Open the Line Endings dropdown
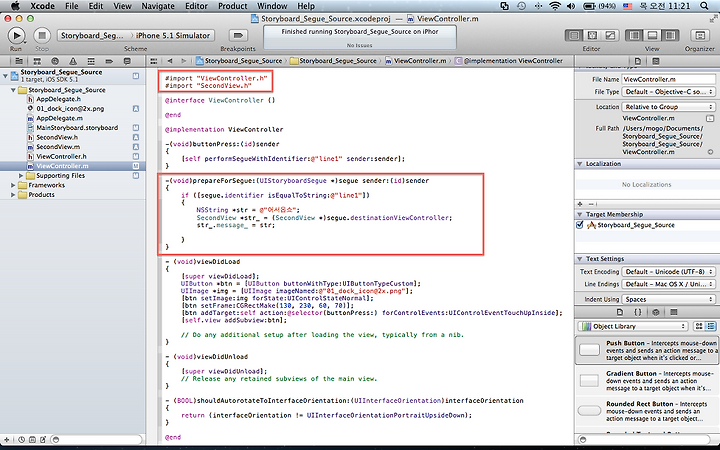Image resolution: width=720 pixels, height=450 pixels. 668,284
